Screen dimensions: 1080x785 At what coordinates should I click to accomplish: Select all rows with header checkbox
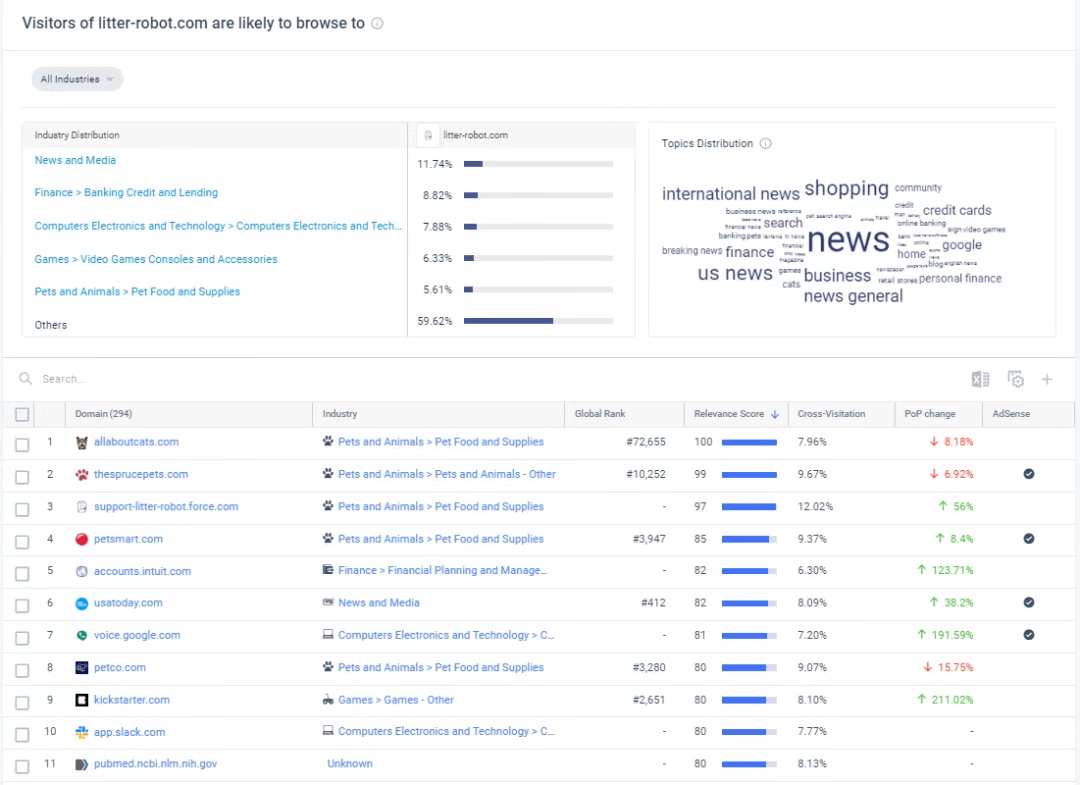22,414
